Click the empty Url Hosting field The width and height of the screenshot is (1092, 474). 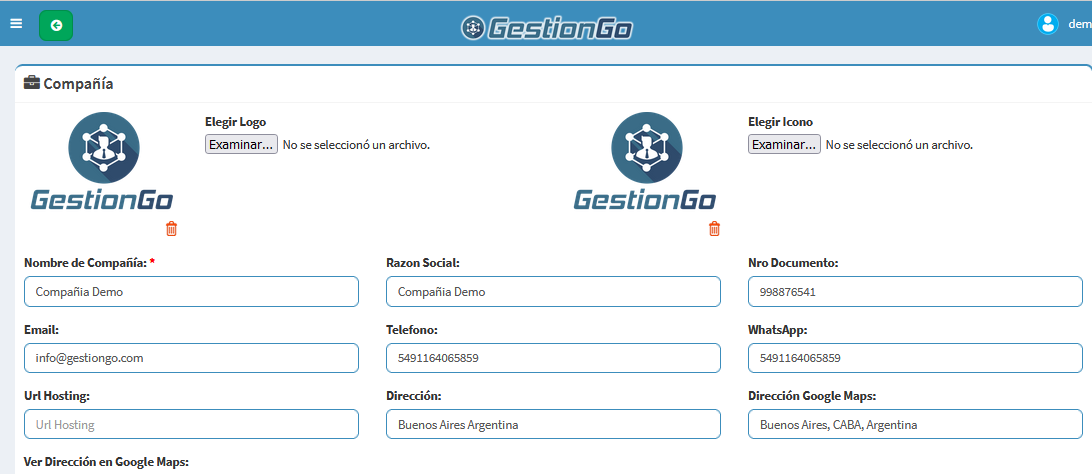[x=191, y=424]
